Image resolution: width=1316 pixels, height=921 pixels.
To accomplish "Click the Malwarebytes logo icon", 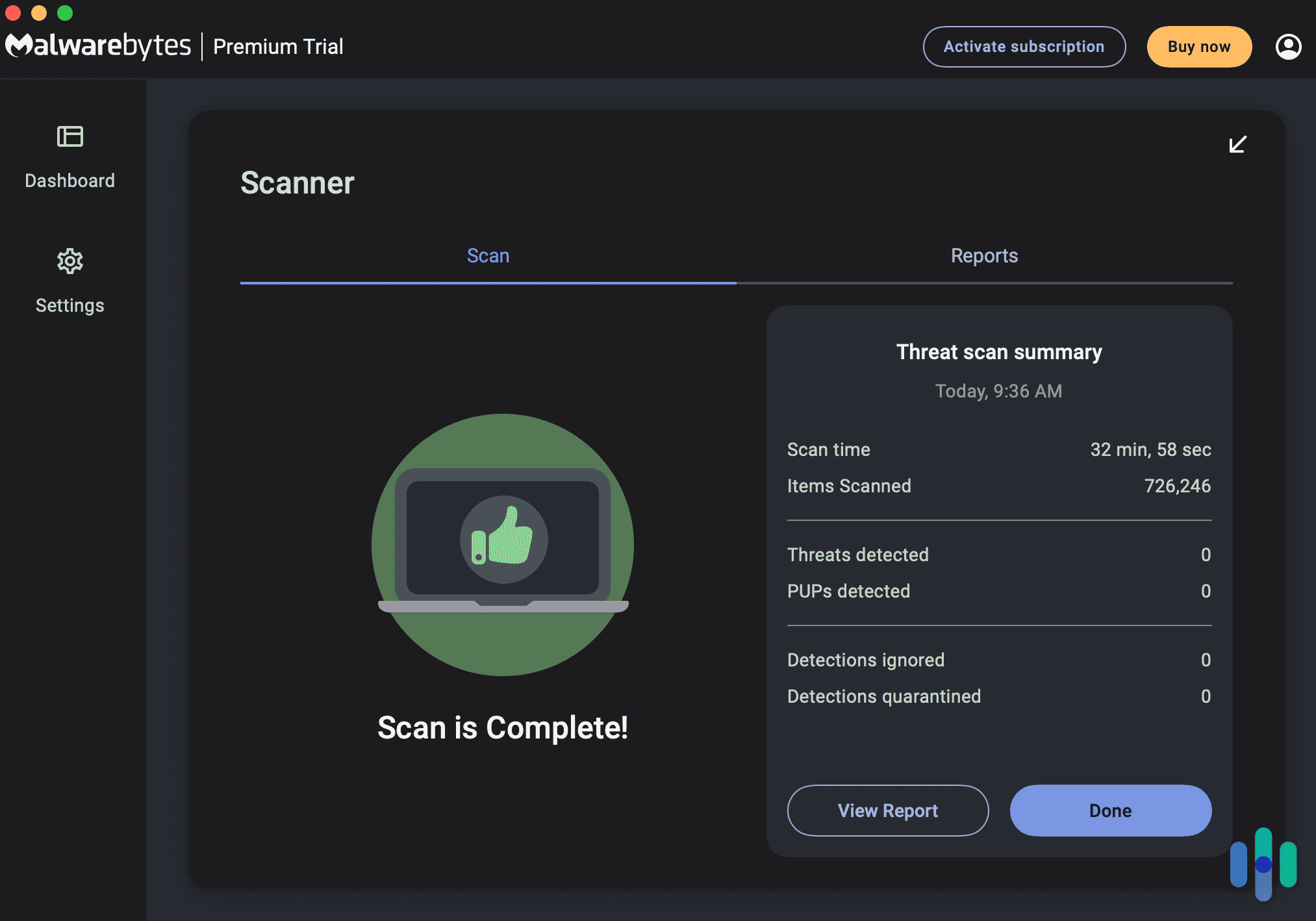I will tap(15, 45).
